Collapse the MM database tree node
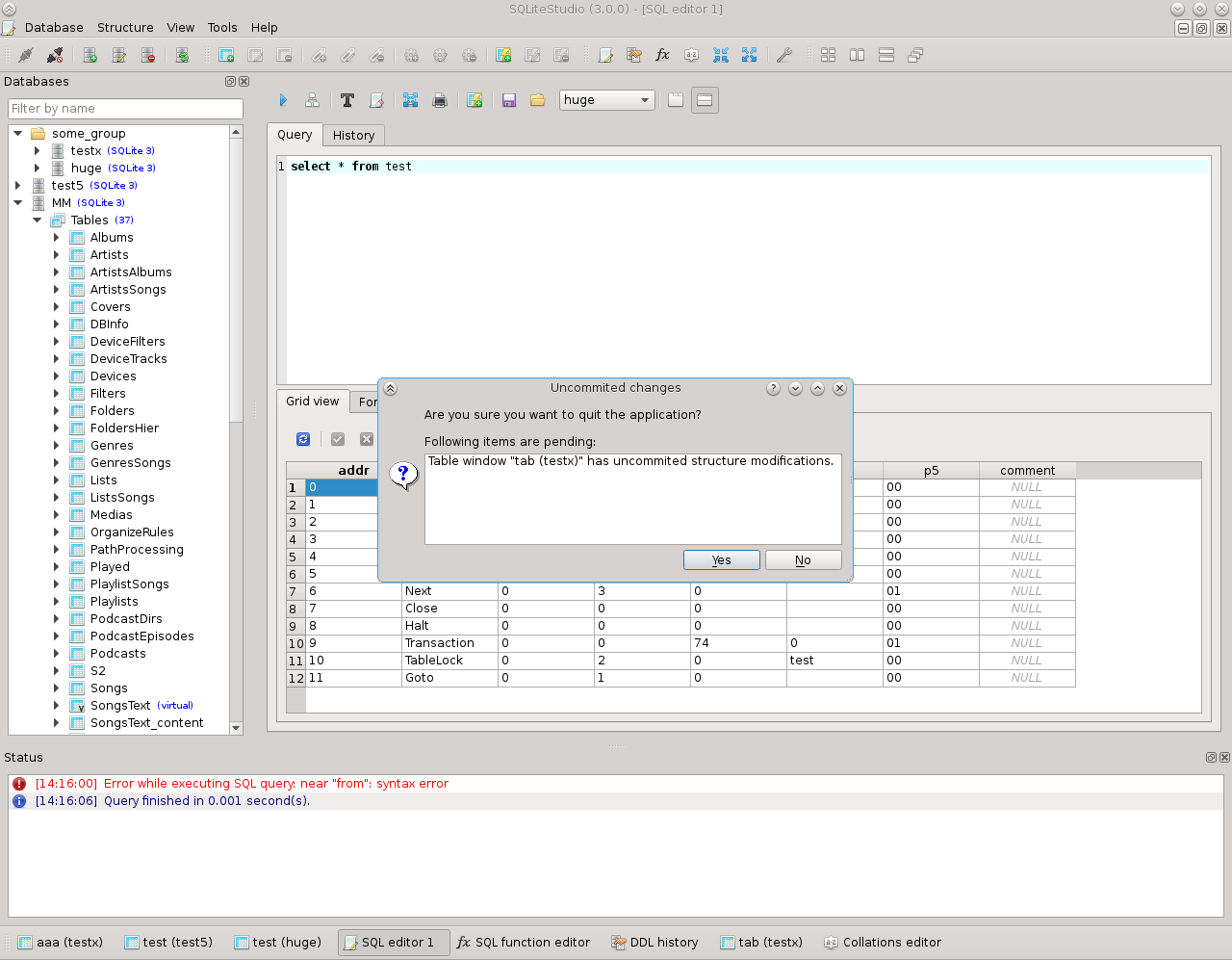The image size is (1232, 960). 18,203
